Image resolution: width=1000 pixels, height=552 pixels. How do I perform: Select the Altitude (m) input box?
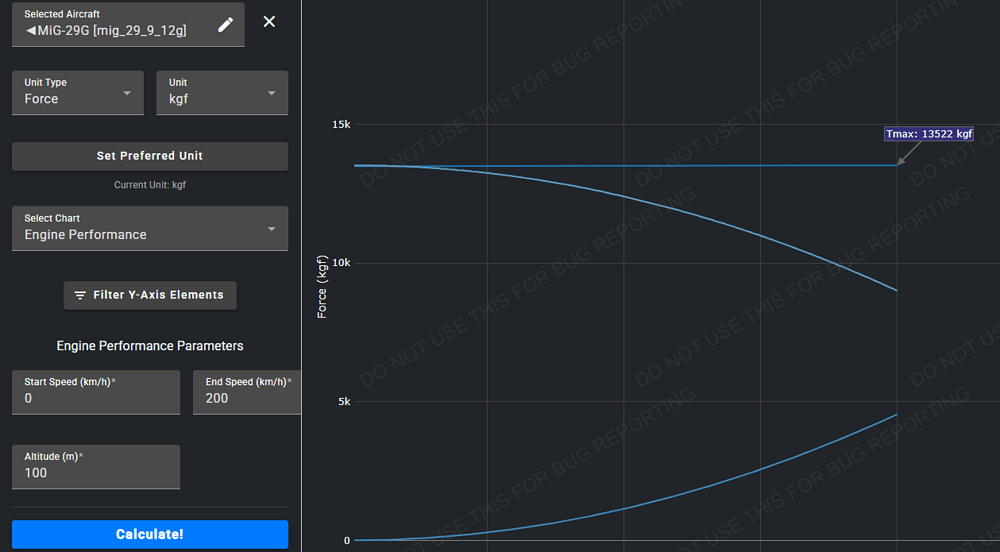(x=95, y=473)
